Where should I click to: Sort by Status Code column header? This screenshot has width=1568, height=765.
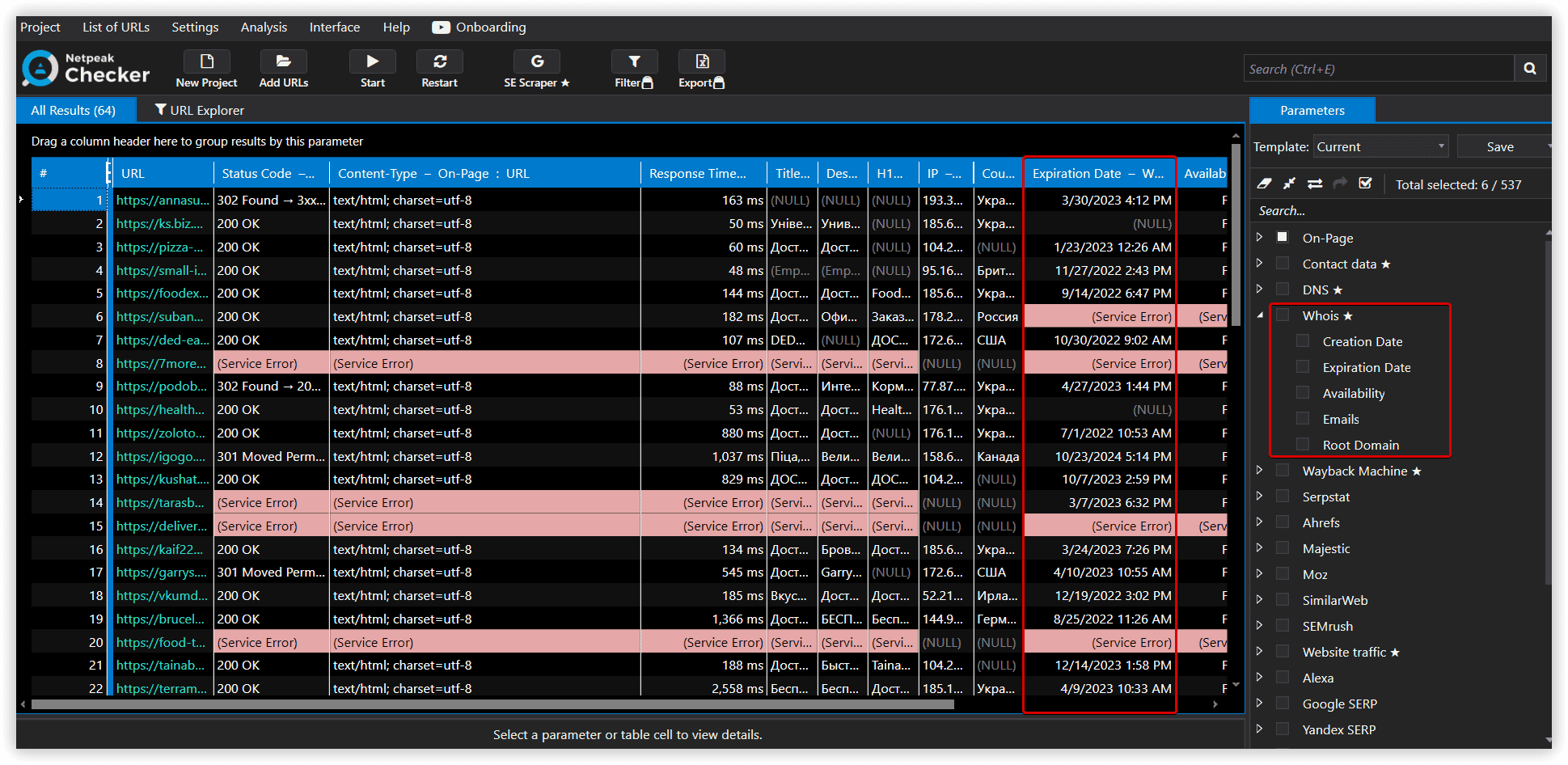[272, 173]
